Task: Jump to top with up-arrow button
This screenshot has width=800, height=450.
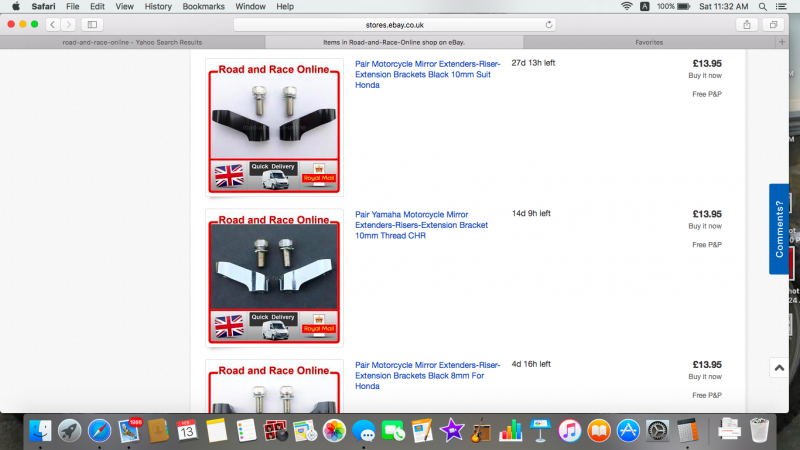Action: [779, 368]
